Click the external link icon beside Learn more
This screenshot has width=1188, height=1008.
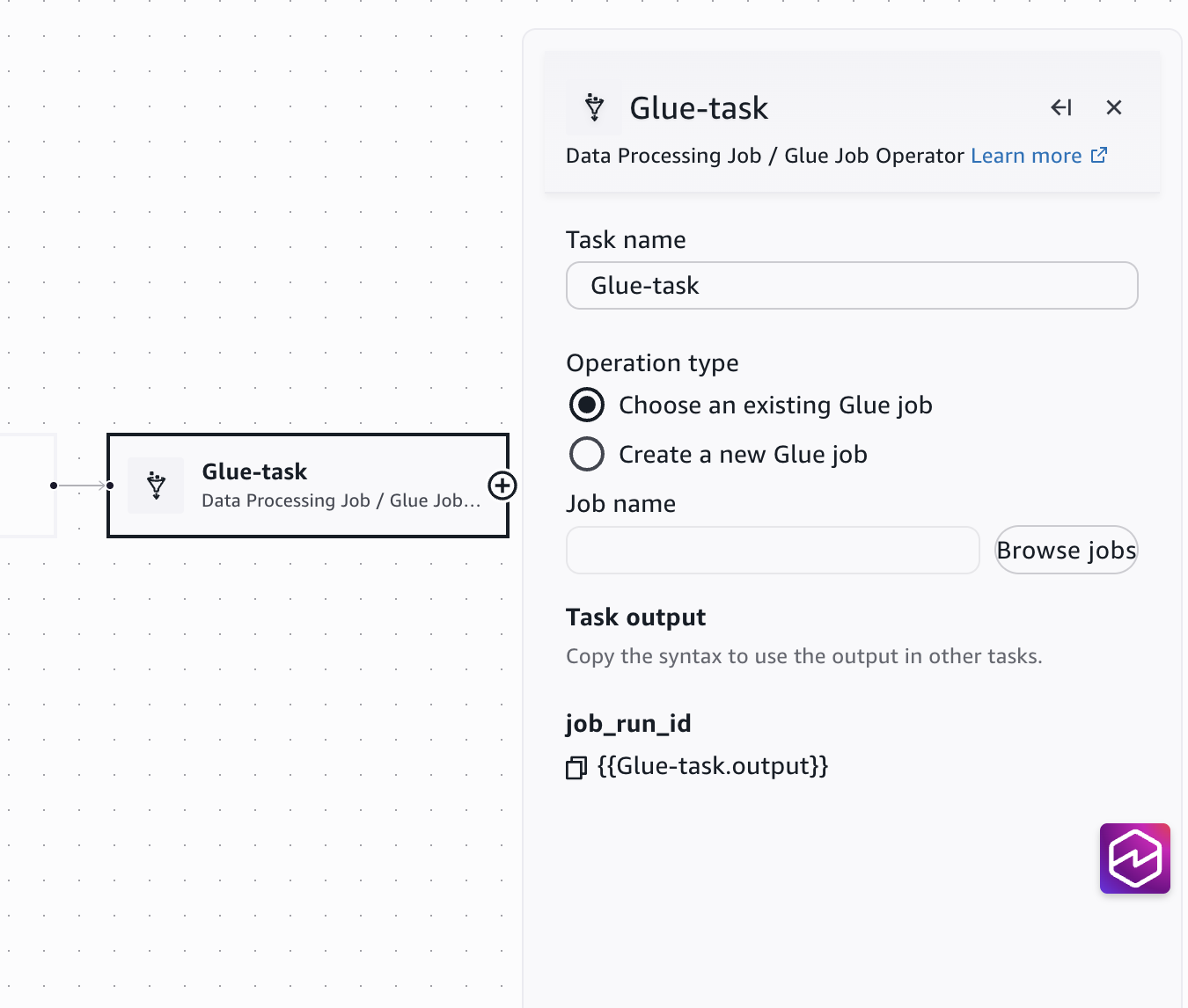coord(1099,155)
